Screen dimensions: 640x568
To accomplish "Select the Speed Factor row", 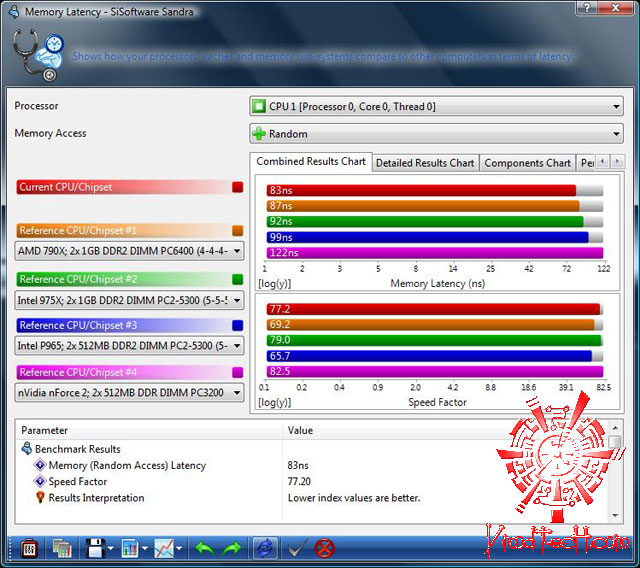I will [x=312, y=481].
